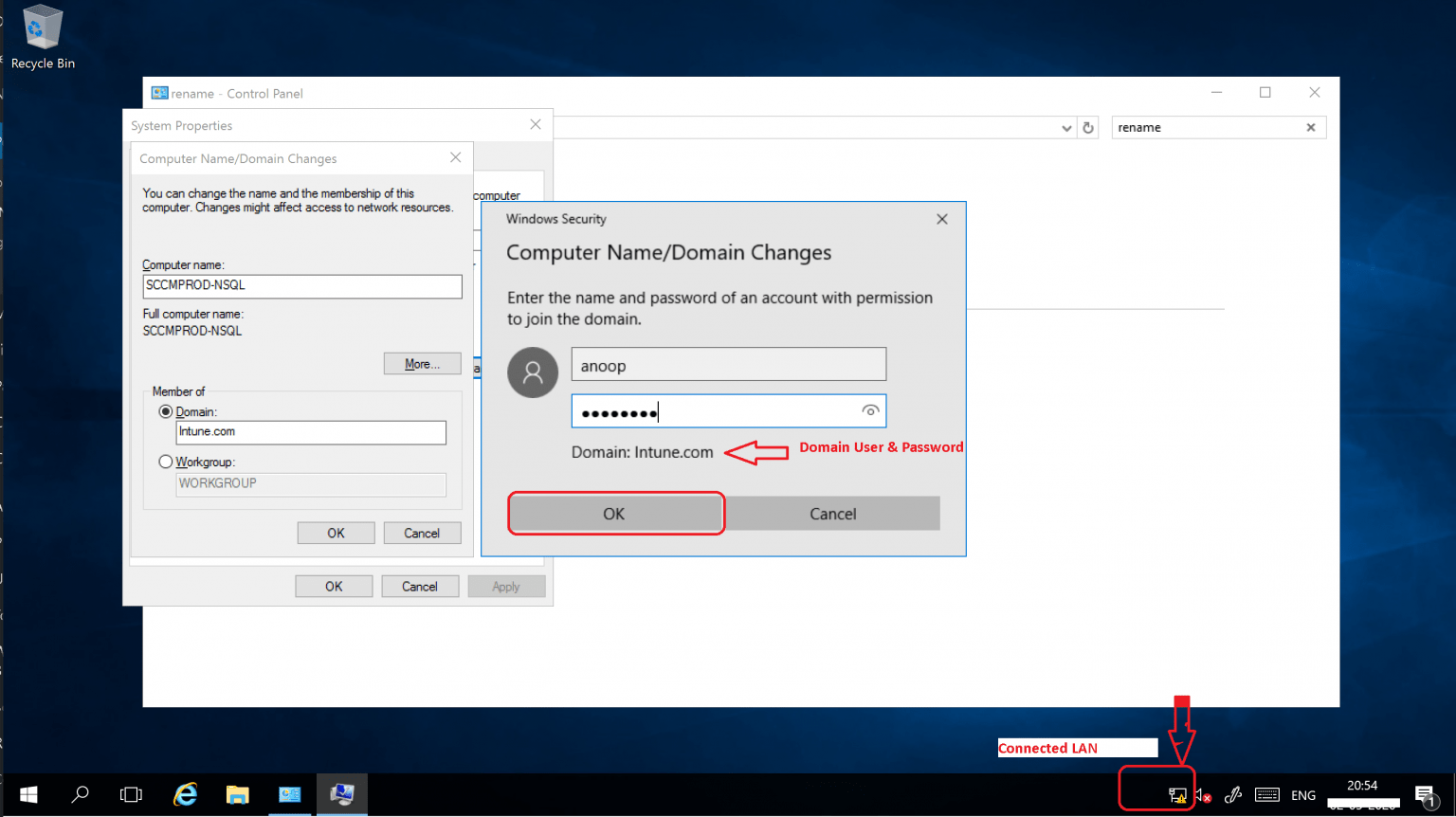This screenshot has width=1456, height=817.
Task: Reveal the password with the eye toggle
Action: tap(869, 410)
